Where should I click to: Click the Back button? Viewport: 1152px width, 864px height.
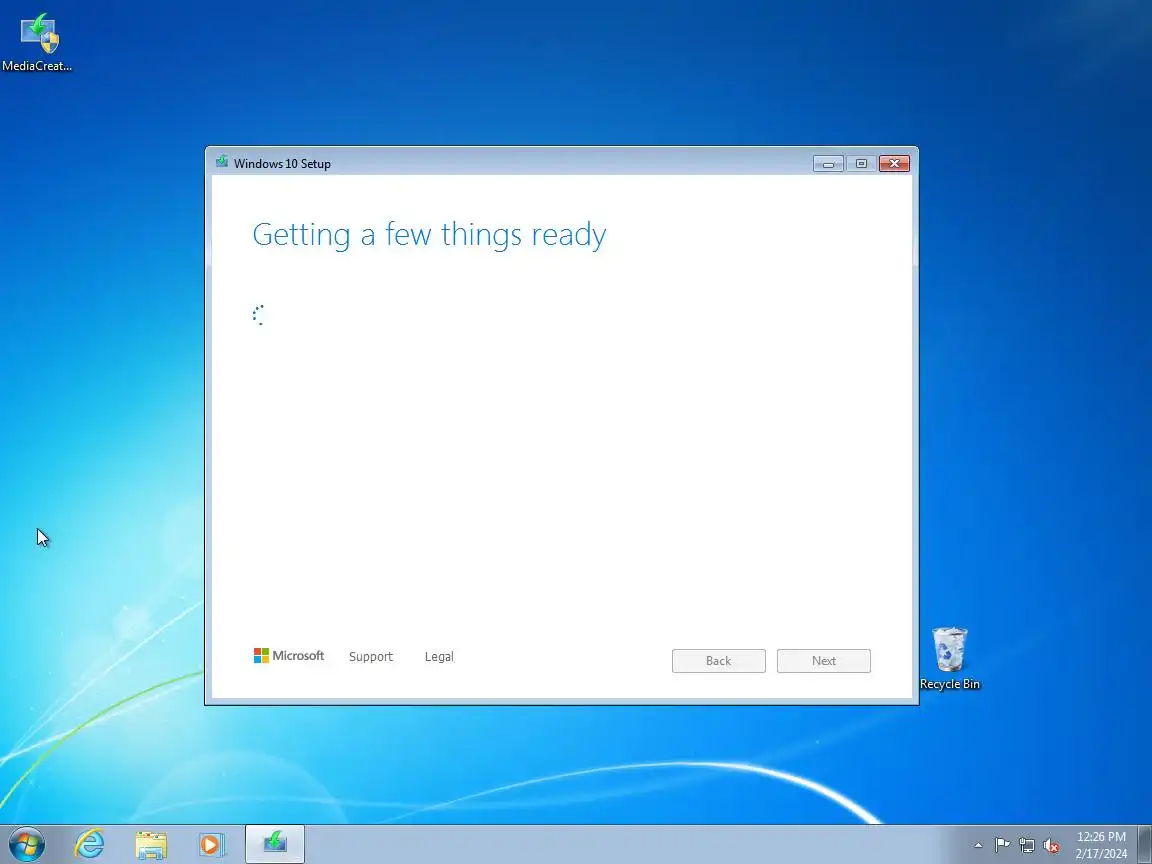(x=719, y=660)
